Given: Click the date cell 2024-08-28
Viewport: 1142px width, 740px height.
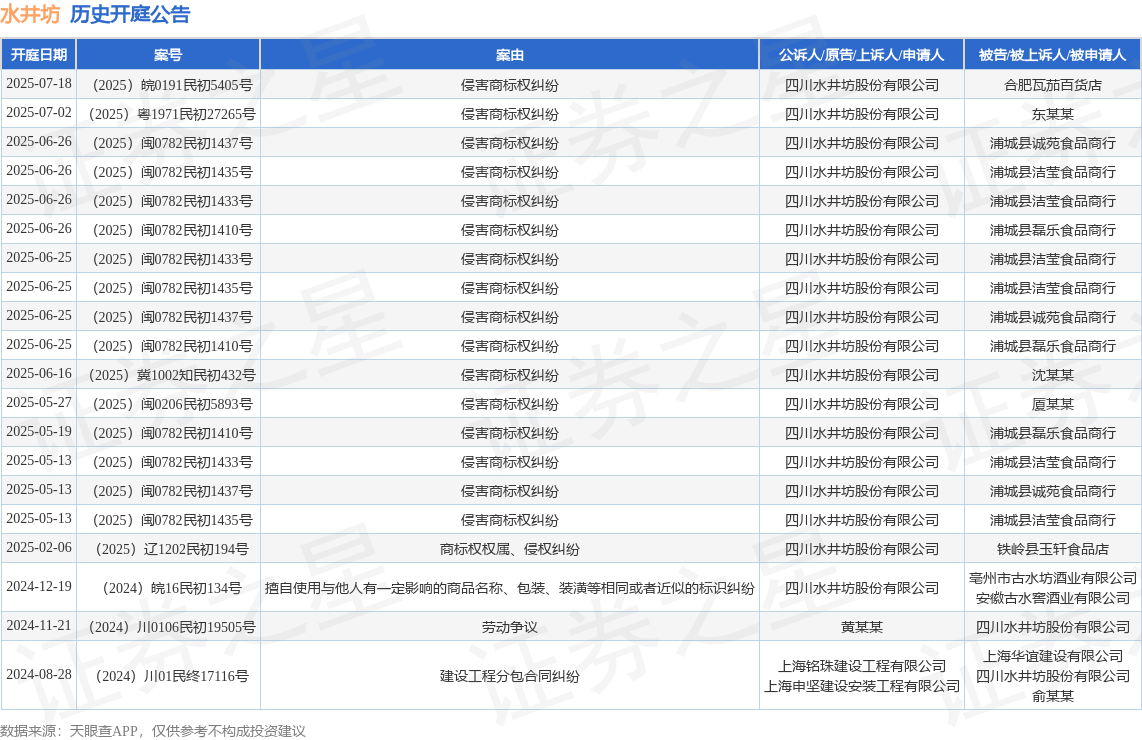Looking at the screenshot, I should click(x=39, y=674).
